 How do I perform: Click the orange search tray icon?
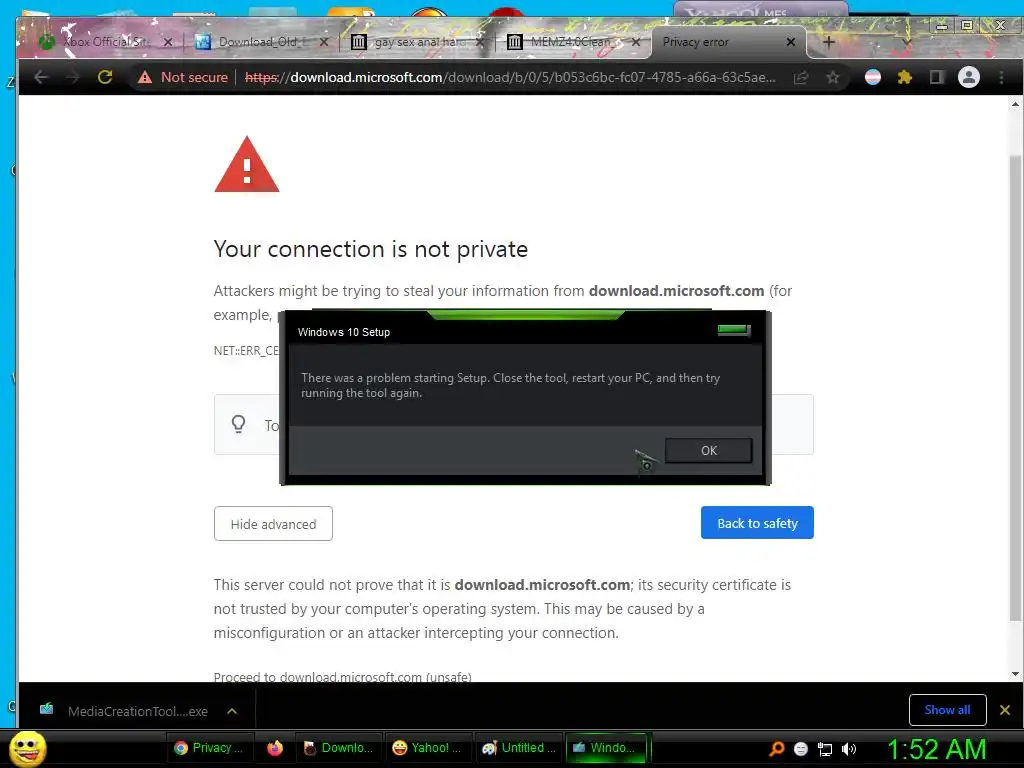[776, 749]
